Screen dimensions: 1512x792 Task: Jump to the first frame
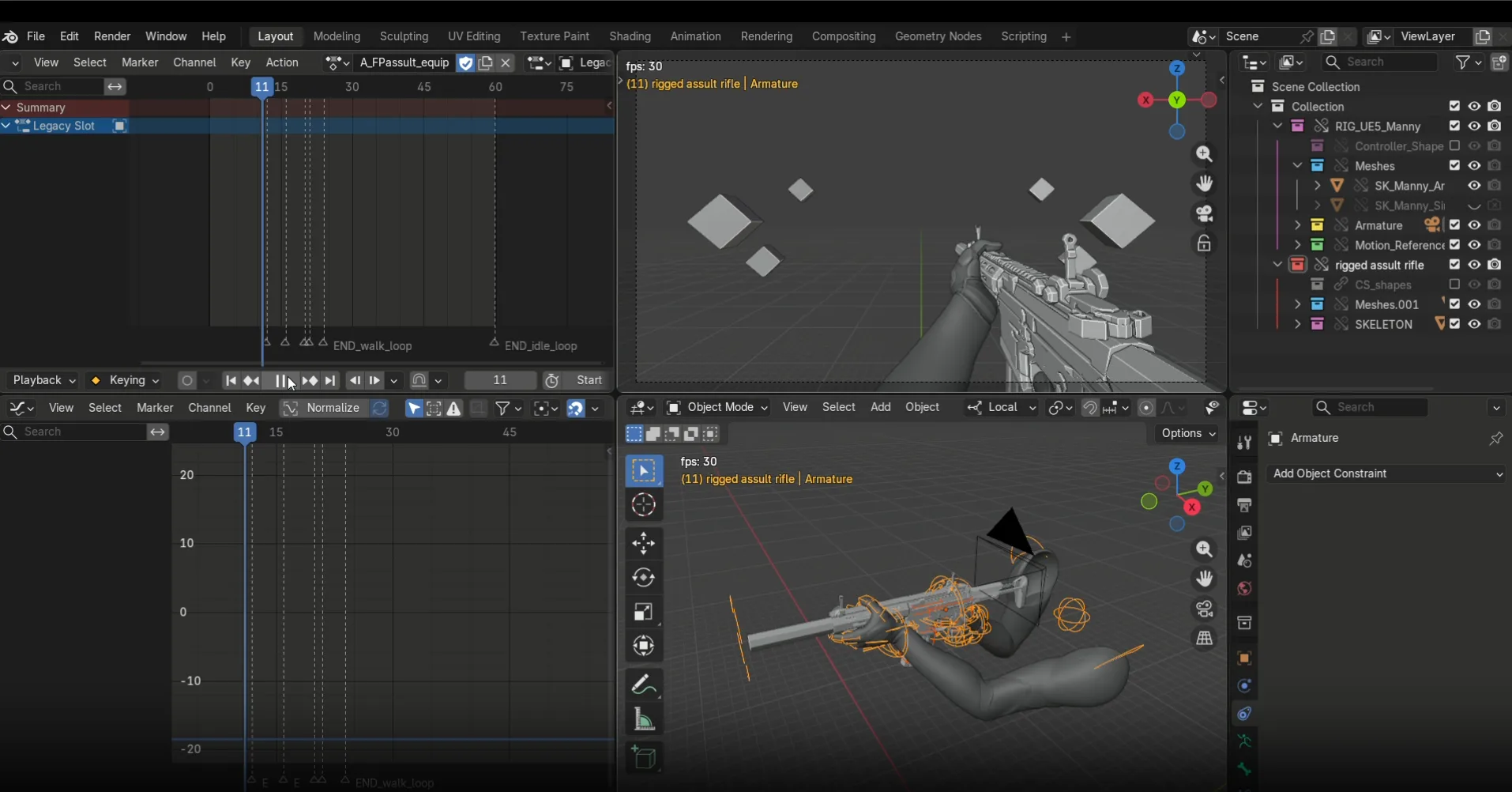point(231,381)
